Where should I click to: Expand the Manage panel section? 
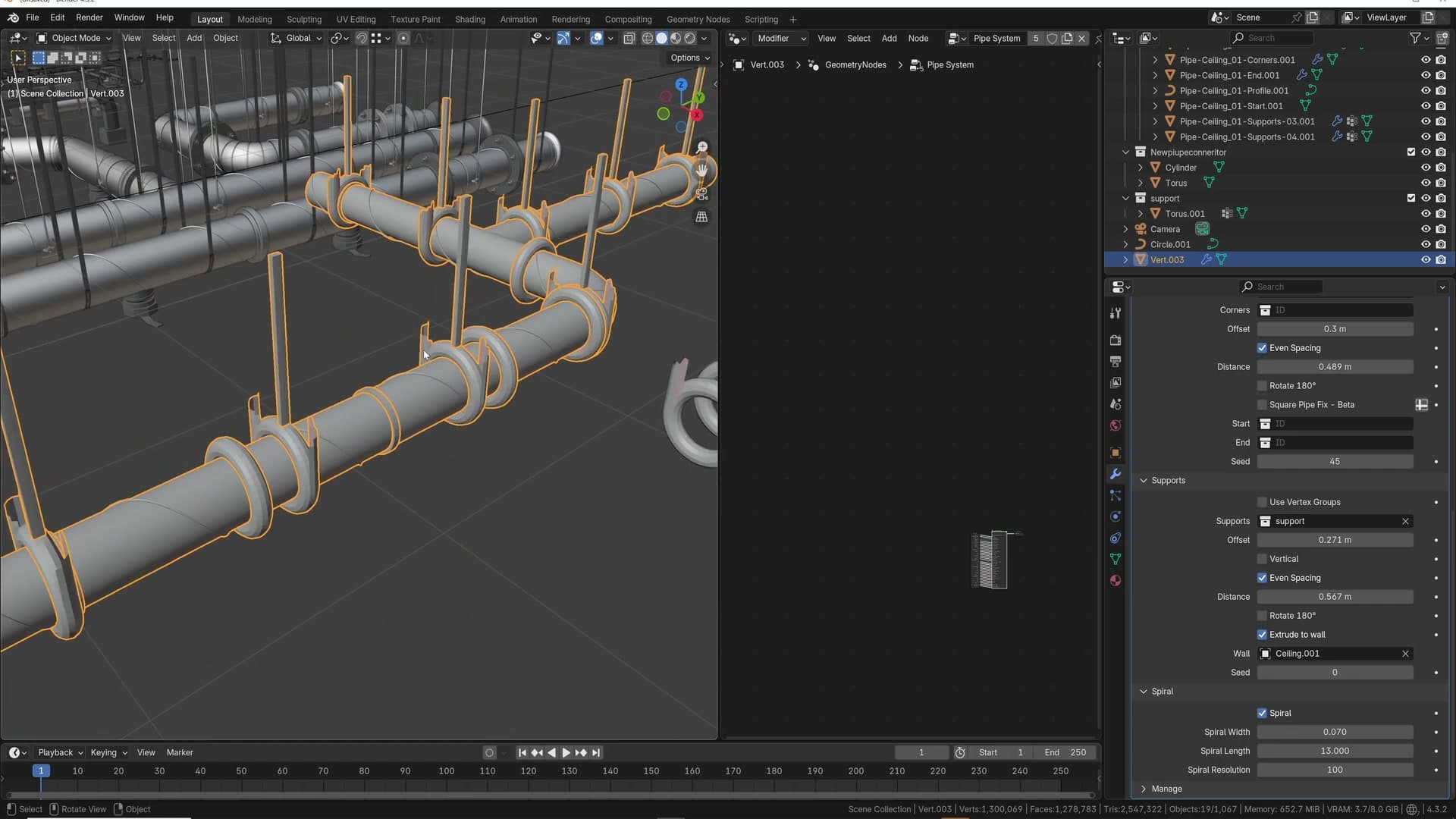(x=1144, y=789)
